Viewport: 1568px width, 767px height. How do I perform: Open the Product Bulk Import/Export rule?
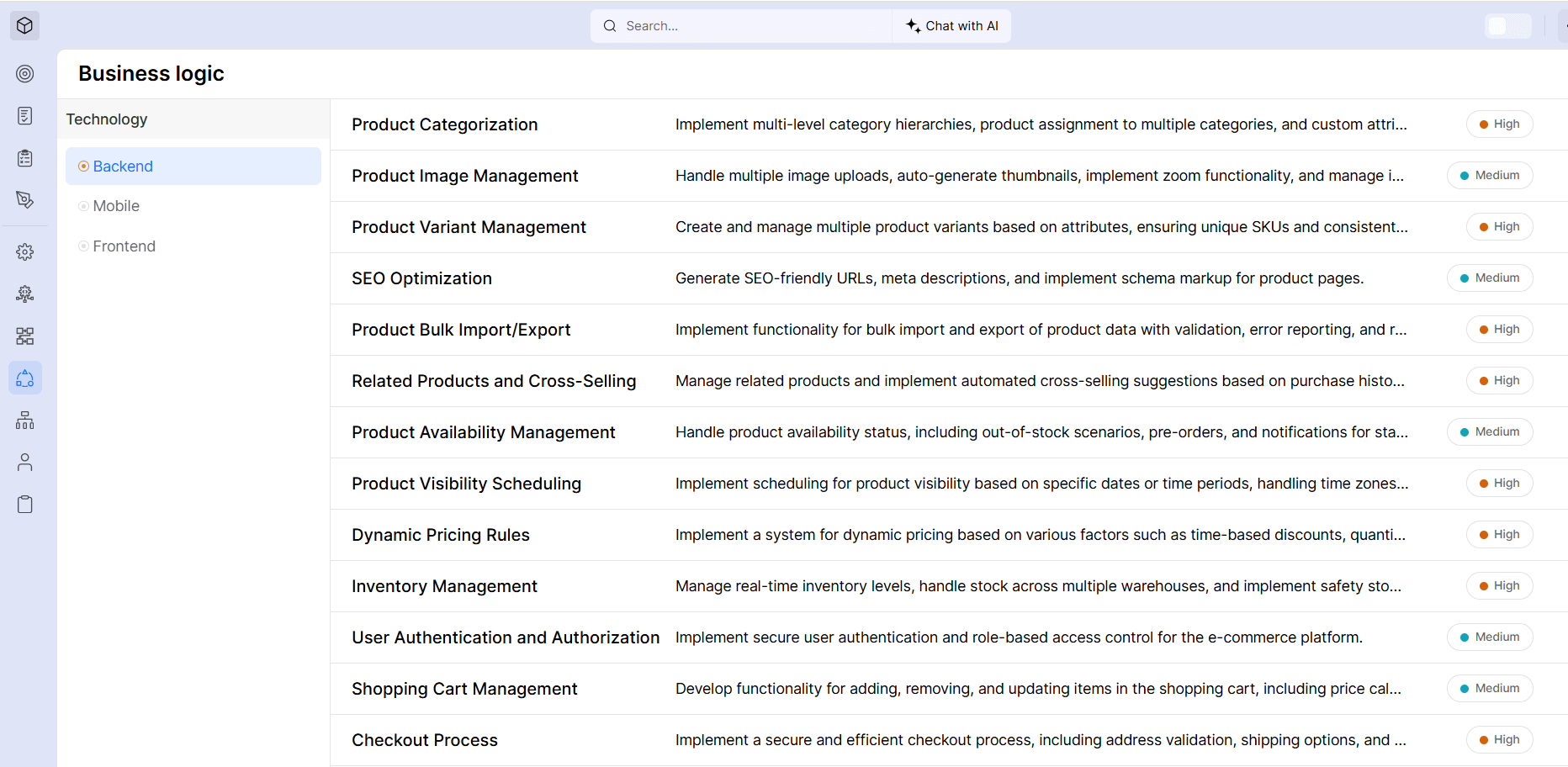click(461, 330)
